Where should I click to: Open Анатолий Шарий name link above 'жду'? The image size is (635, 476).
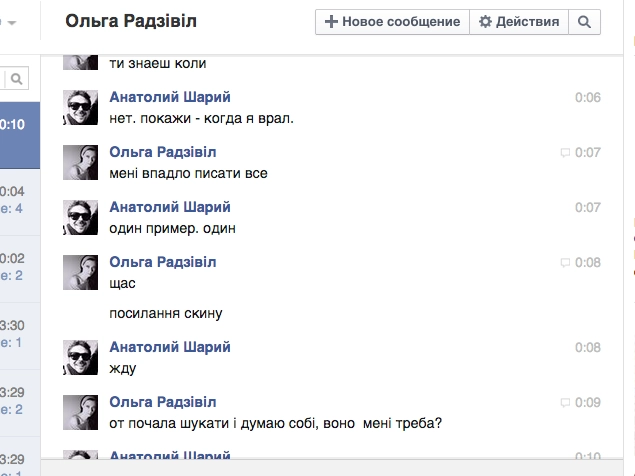pos(170,347)
